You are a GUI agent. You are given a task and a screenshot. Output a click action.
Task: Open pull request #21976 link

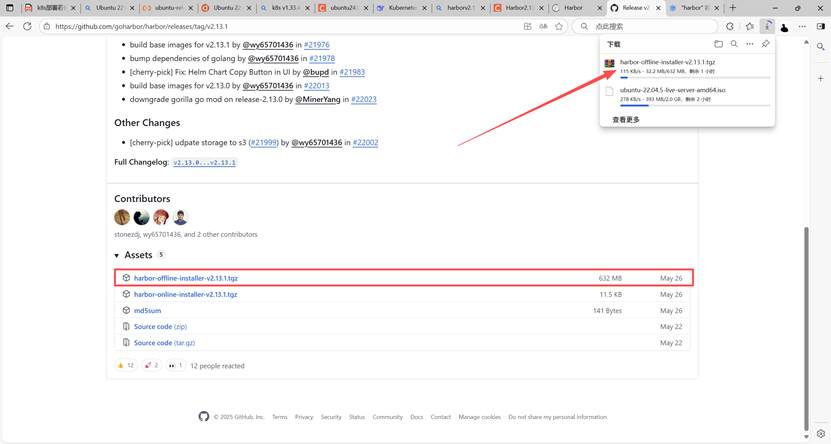pyautogui.click(x=317, y=45)
